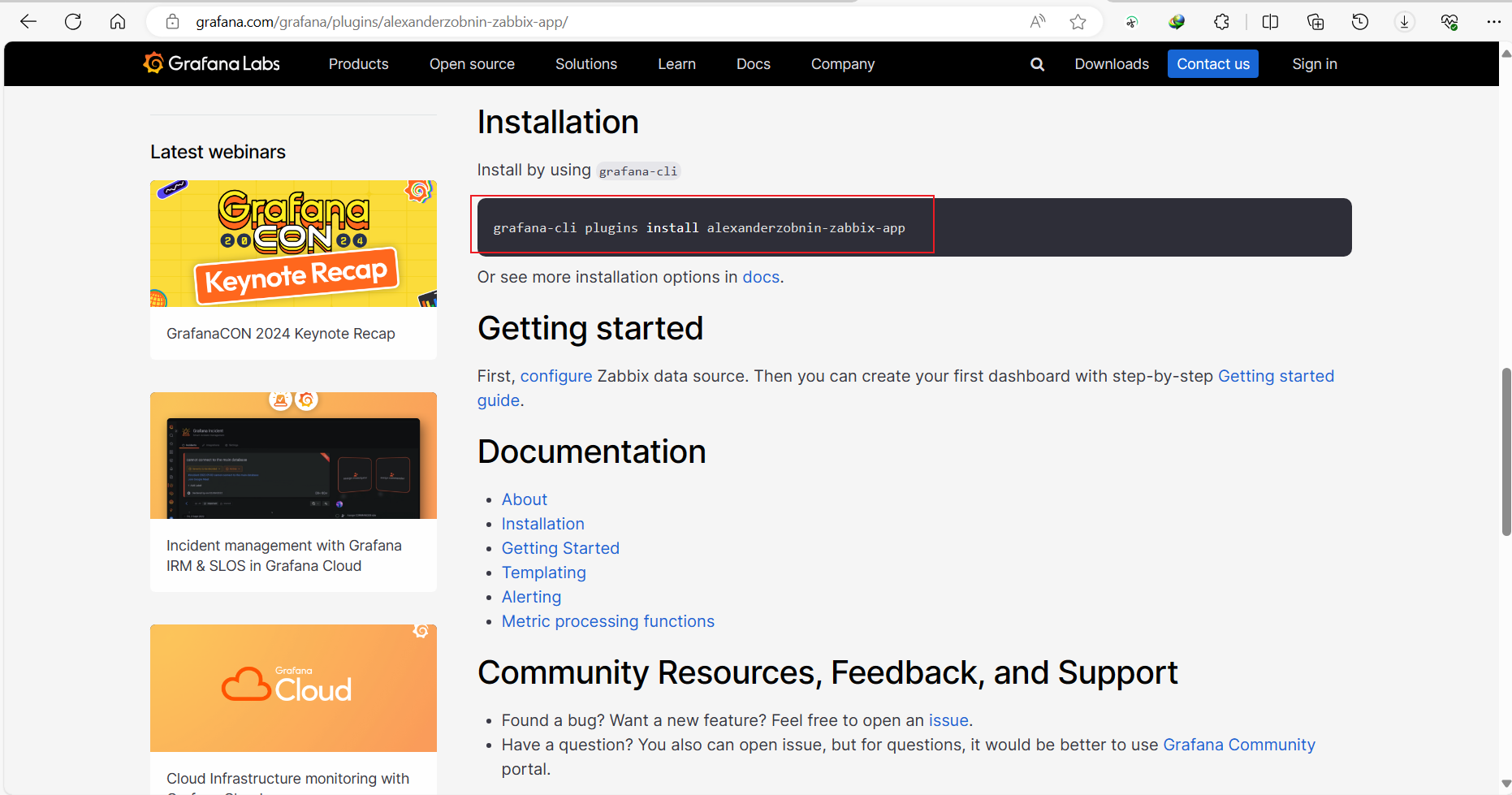Open Incident management webinar thumbnail
The image size is (1512, 795).
click(293, 456)
